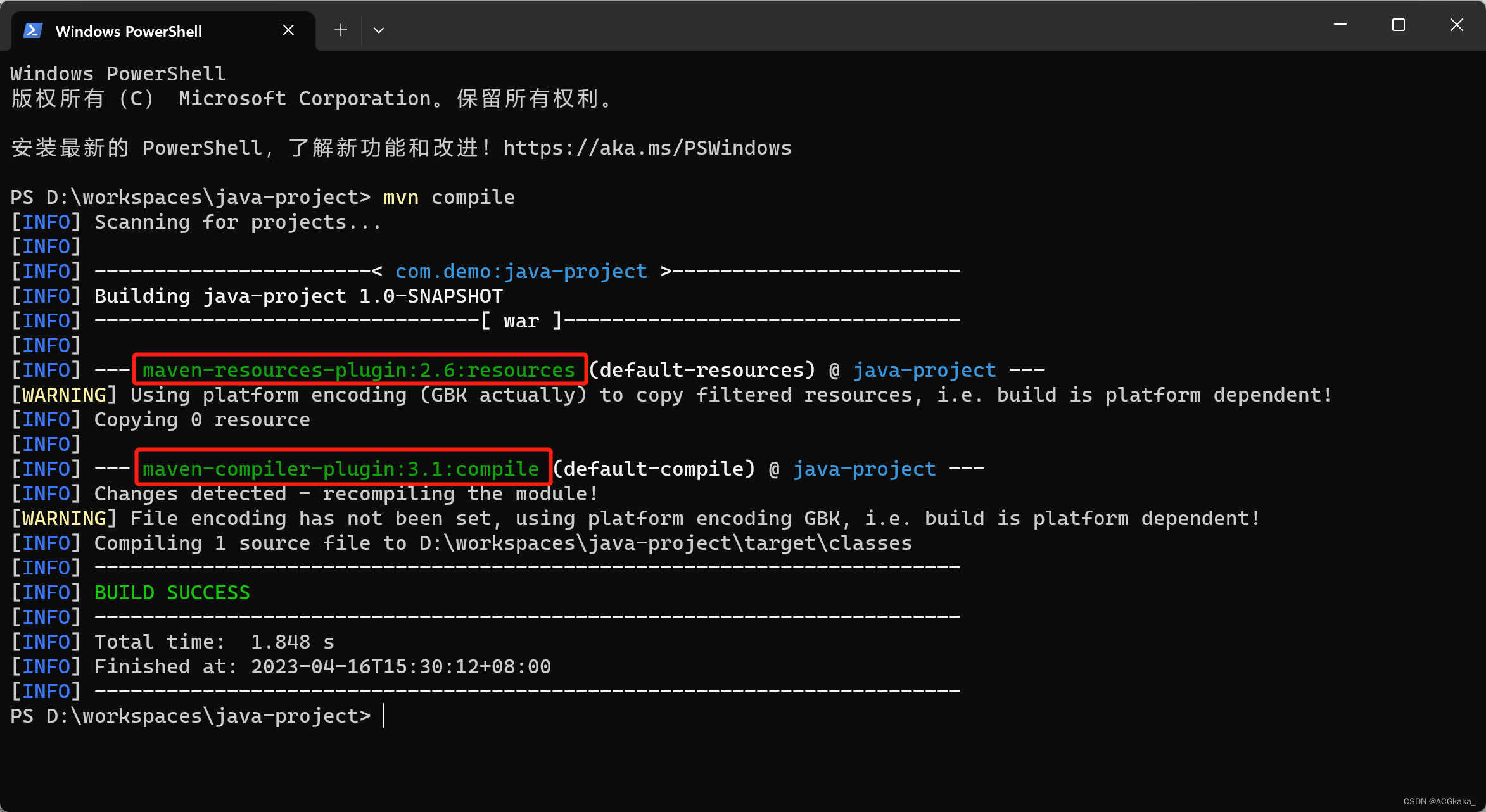
Task: Click 'Scanning for projects...' line
Action: pos(238,222)
